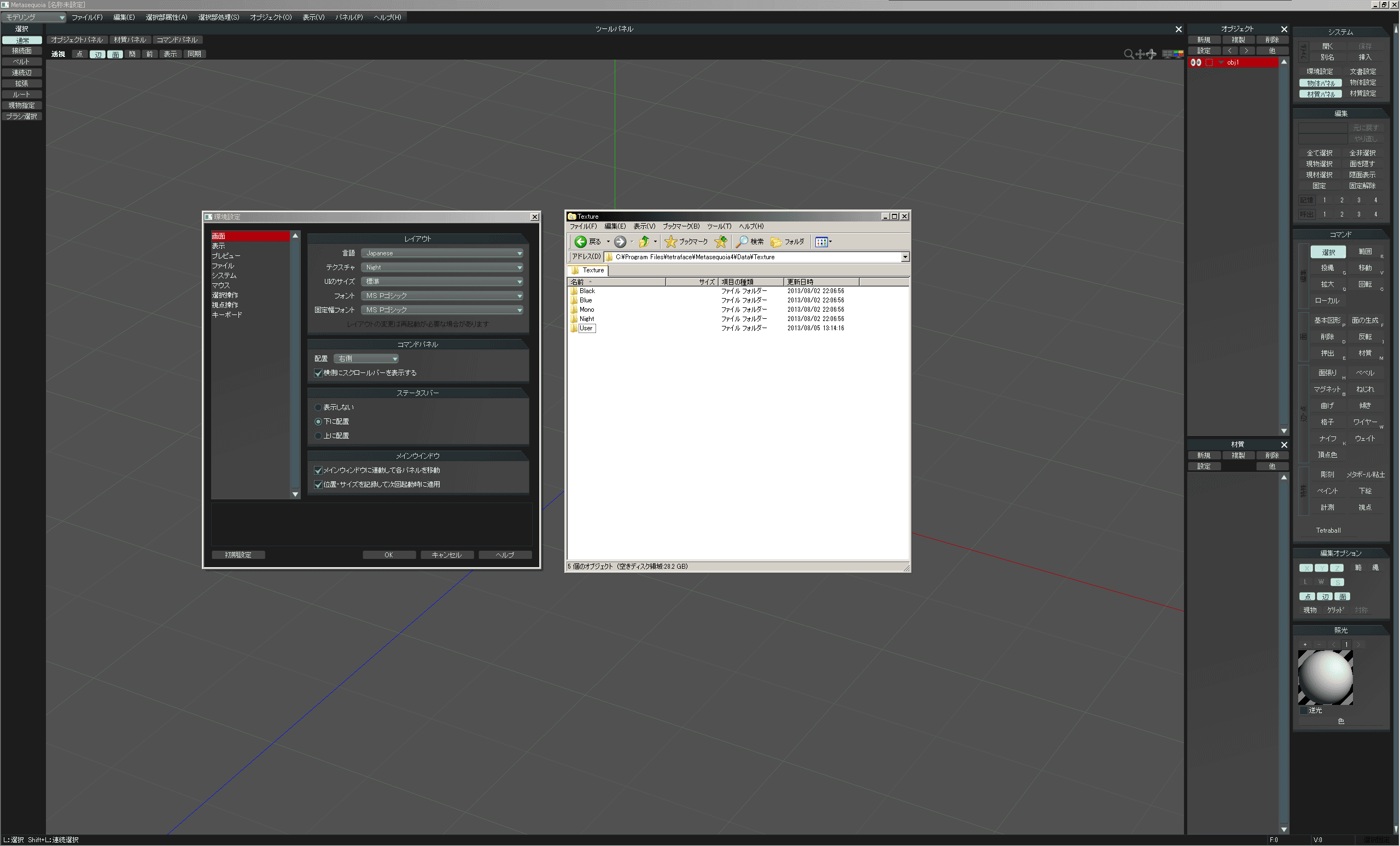Toggle the side scrollbar display checkbox
This screenshot has width=1400, height=846.
(318, 374)
